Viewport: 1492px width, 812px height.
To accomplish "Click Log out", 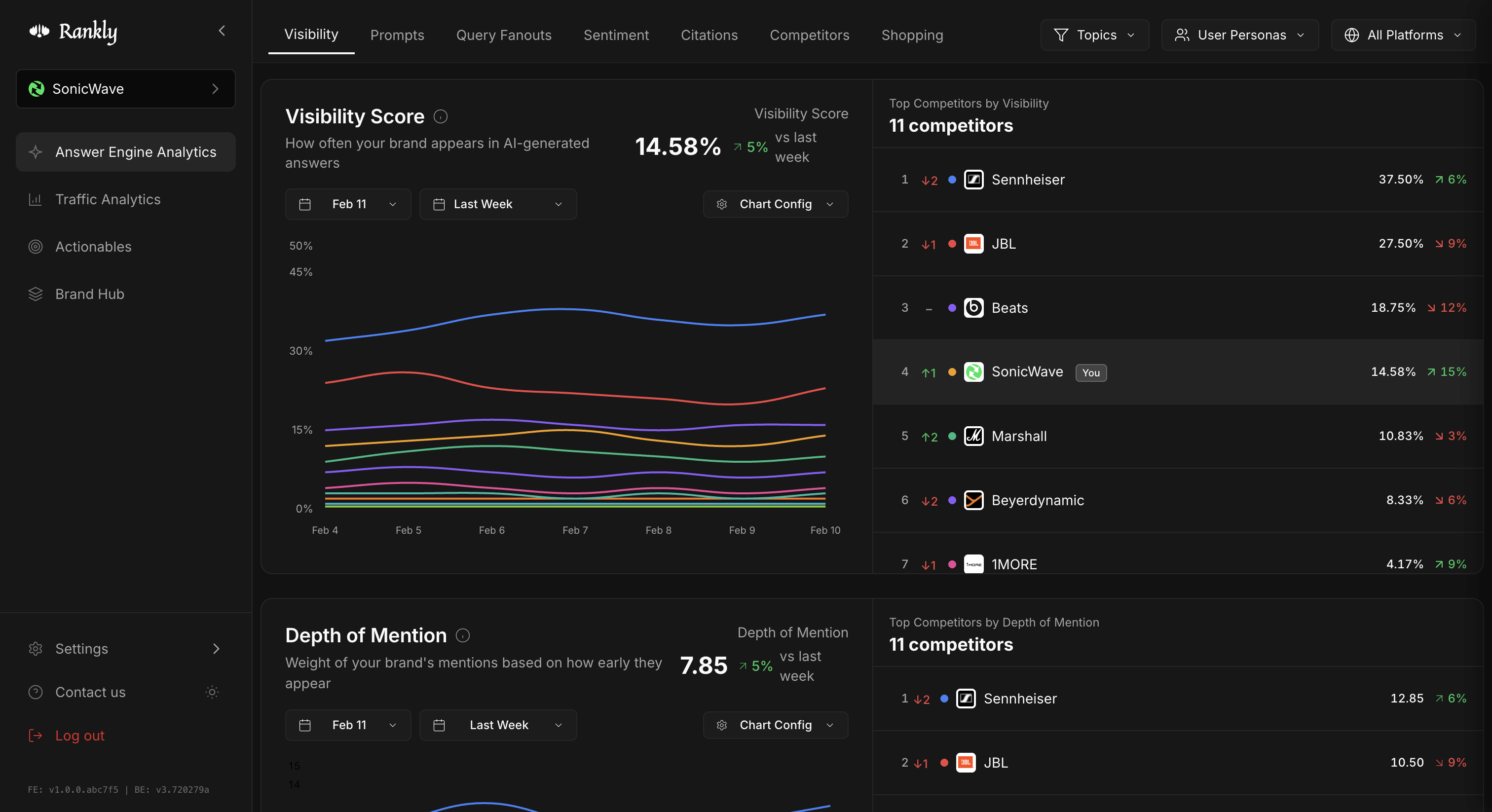I will pyautogui.click(x=79, y=735).
